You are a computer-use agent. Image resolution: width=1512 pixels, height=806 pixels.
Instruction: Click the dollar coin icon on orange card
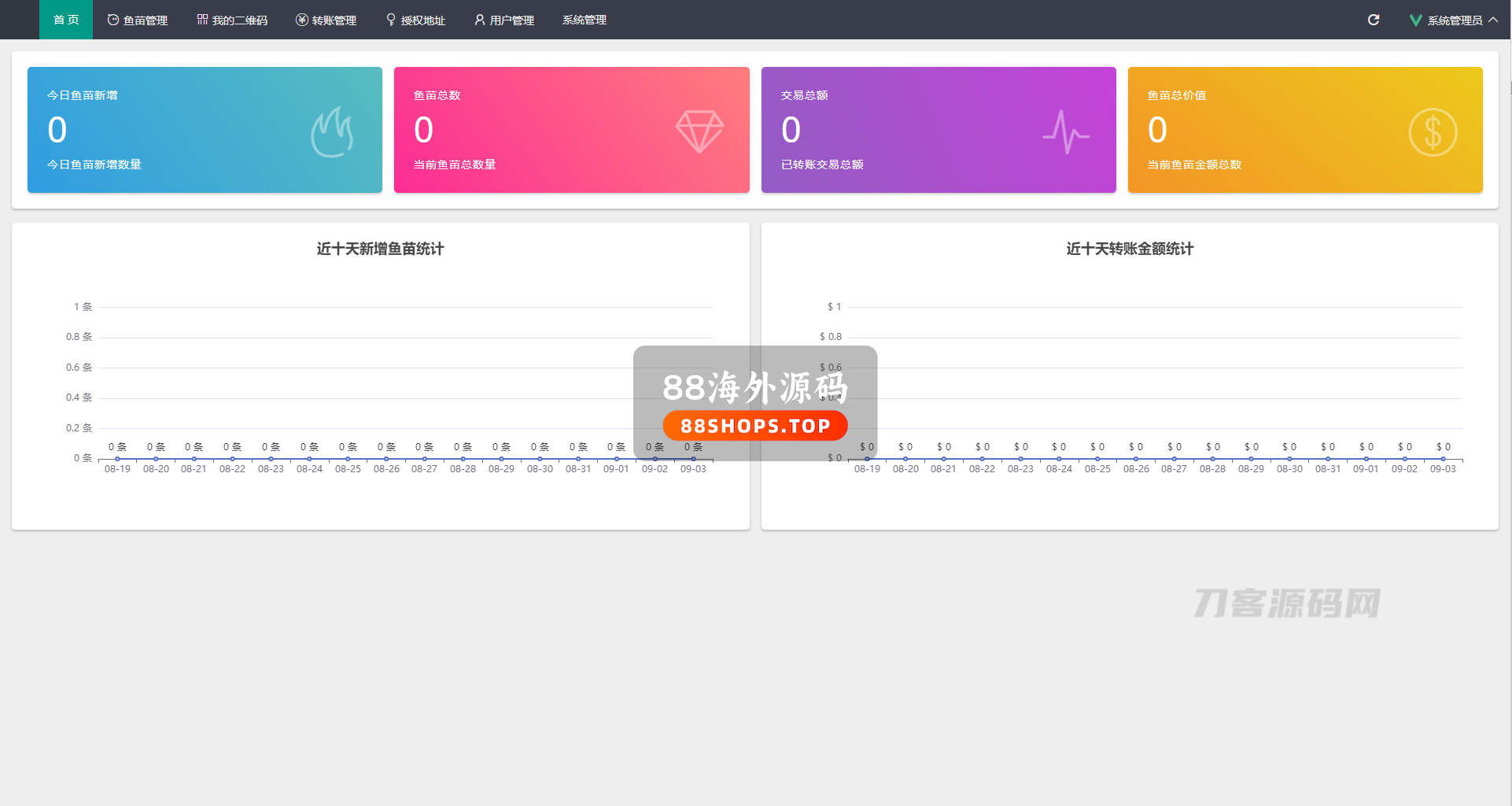click(1433, 132)
